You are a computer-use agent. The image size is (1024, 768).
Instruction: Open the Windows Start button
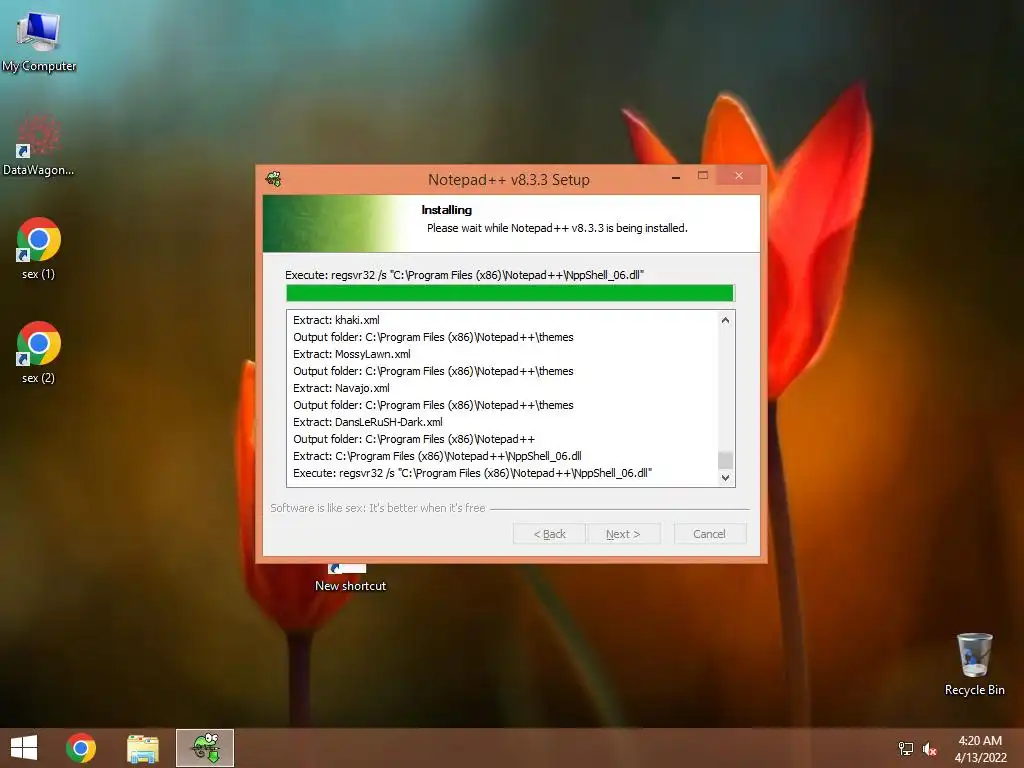pyautogui.click(x=24, y=748)
